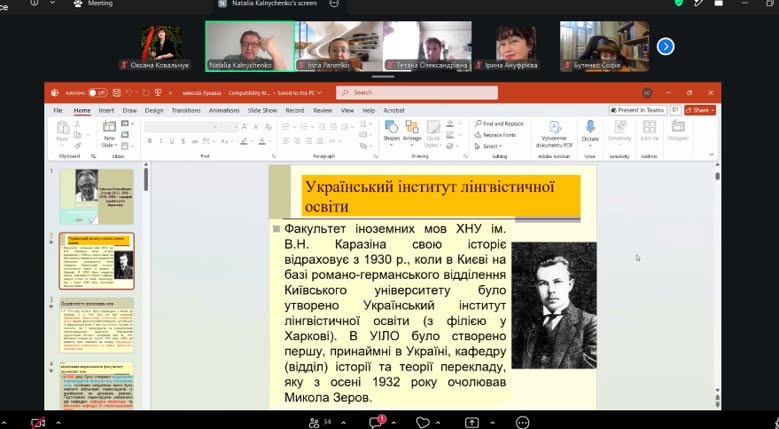This screenshot has height=429, width=779.
Task: Open the Arrange menu
Action: [x=412, y=132]
